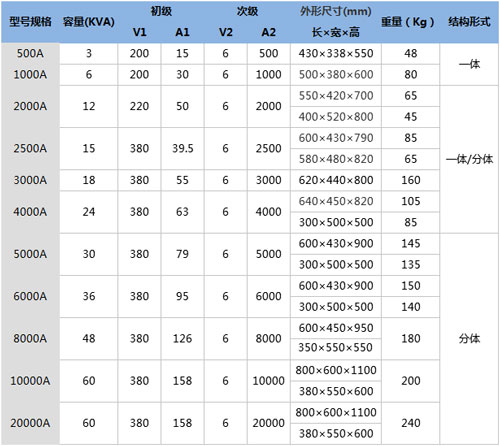
Task: Click the 39.5 A1 value
Action: pyautogui.click(x=182, y=148)
